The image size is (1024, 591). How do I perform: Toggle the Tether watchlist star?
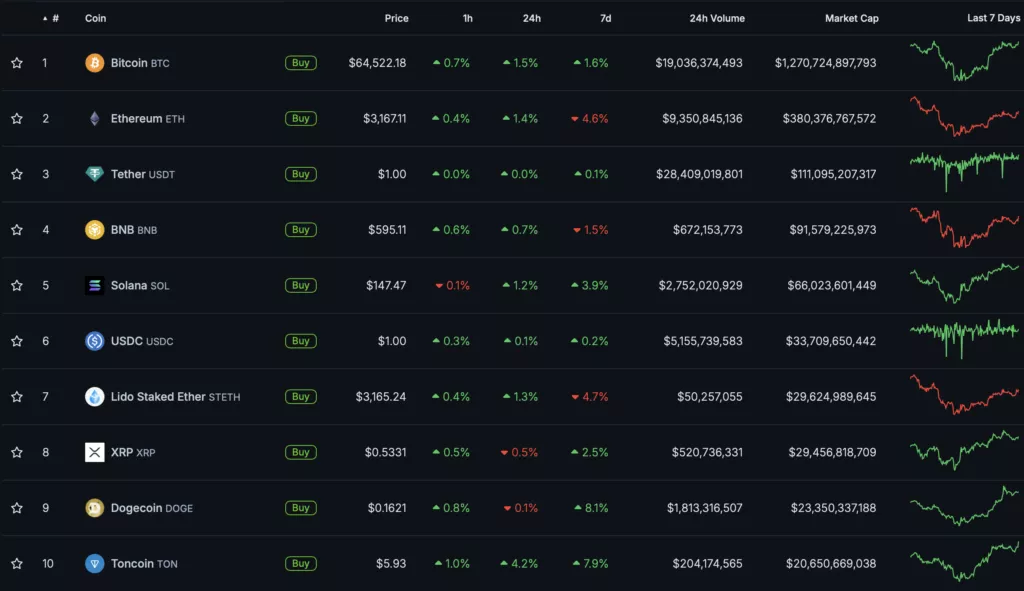[x=17, y=174]
